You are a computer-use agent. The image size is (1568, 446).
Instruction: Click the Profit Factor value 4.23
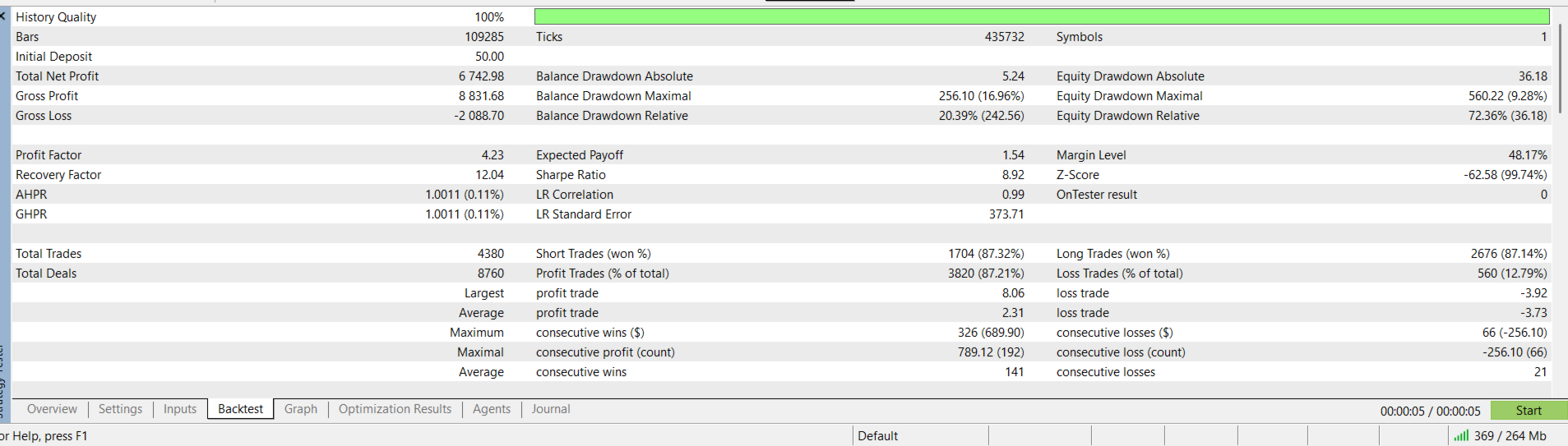click(x=493, y=155)
